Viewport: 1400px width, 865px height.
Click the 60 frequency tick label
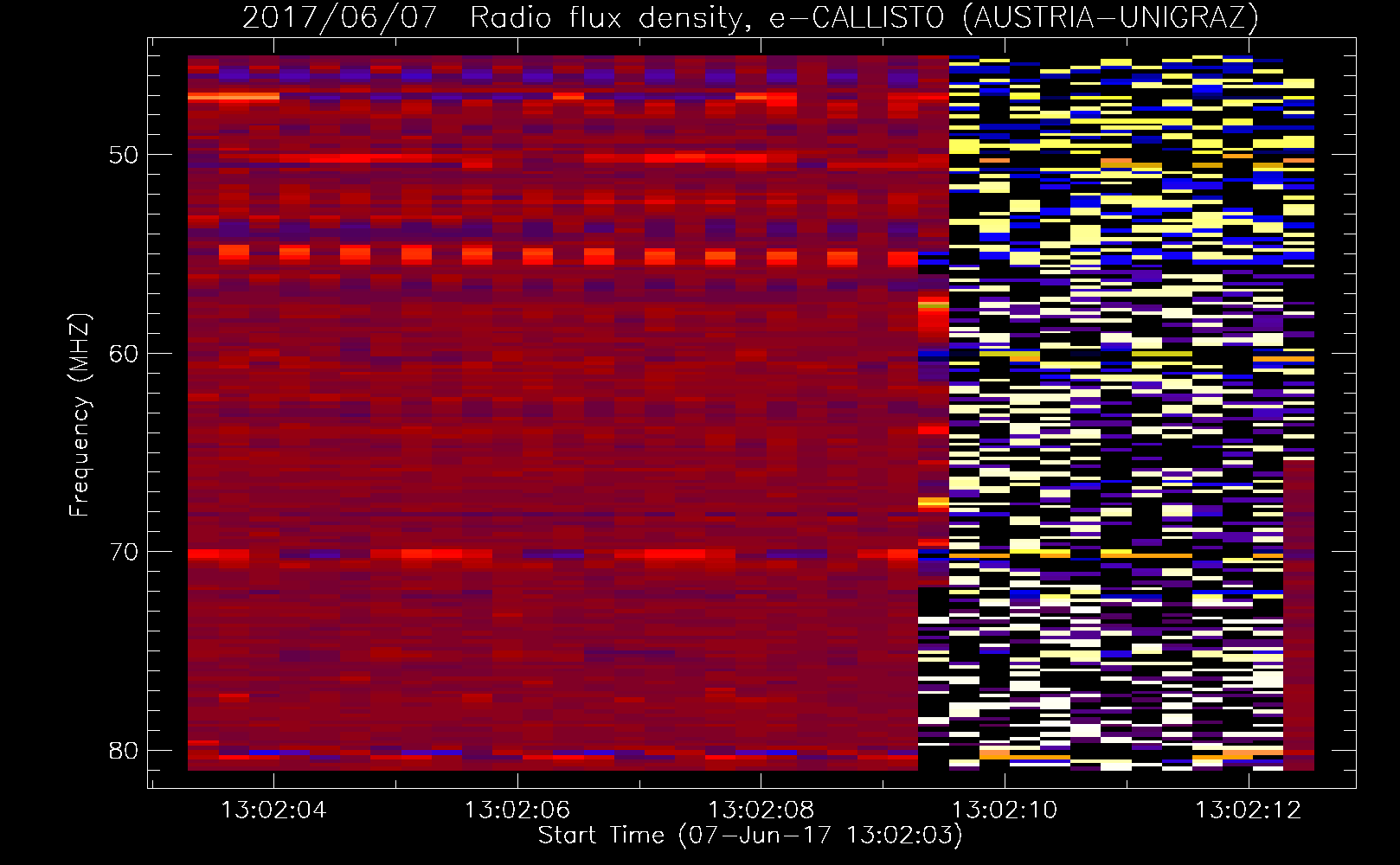(124, 353)
